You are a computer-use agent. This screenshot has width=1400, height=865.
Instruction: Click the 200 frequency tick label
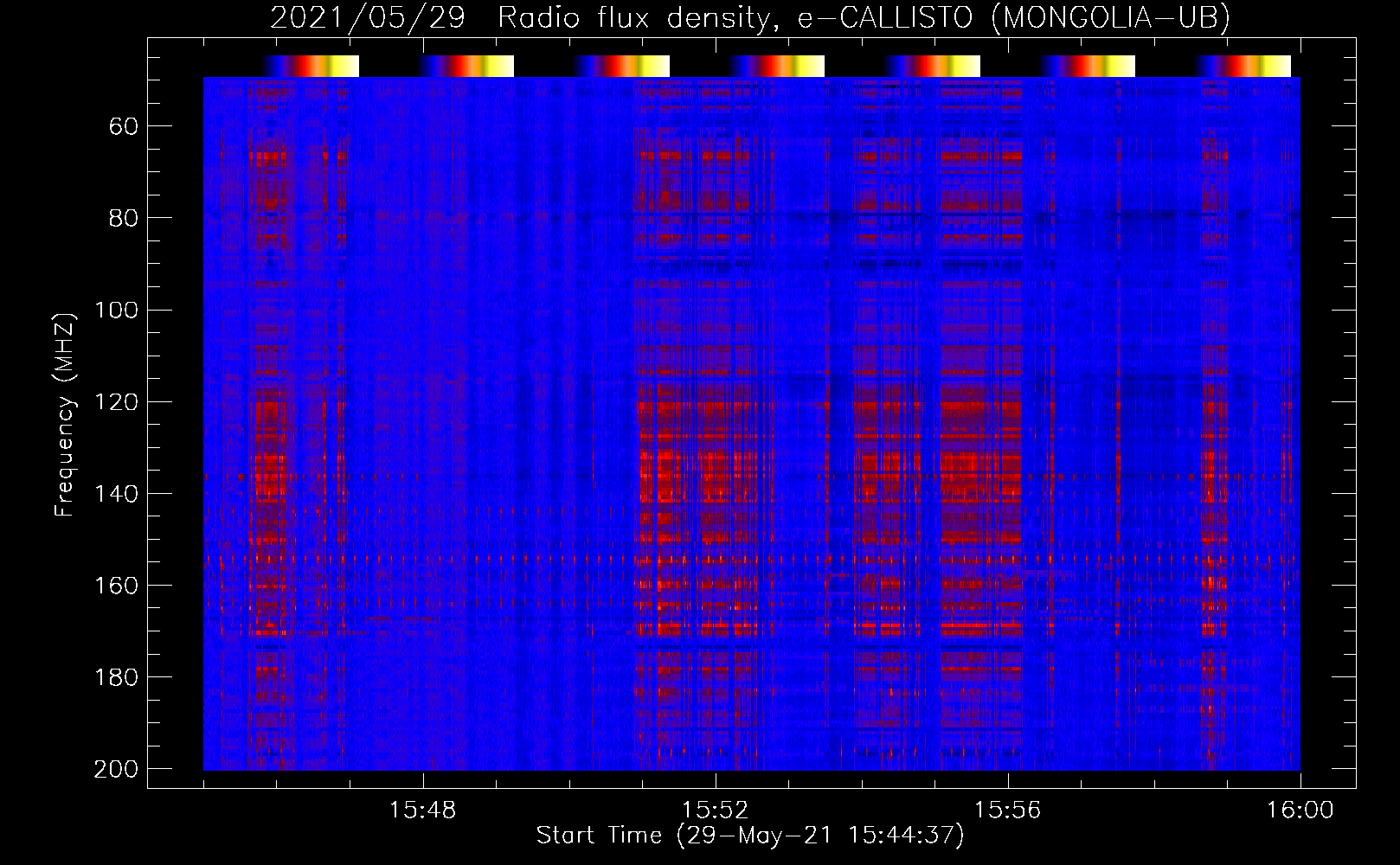coord(116,769)
